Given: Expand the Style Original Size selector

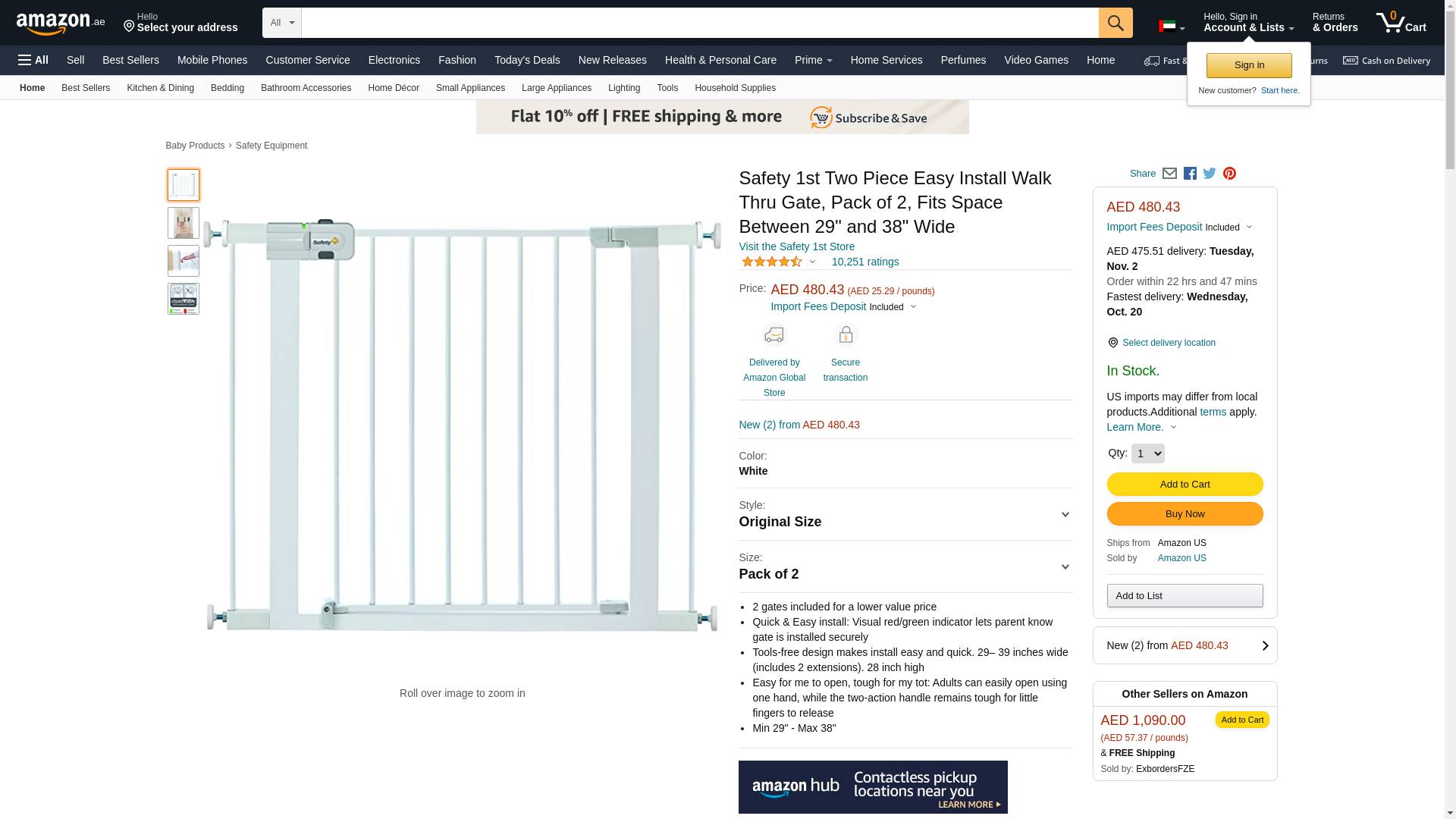Looking at the screenshot, I should tap(905, 515).
